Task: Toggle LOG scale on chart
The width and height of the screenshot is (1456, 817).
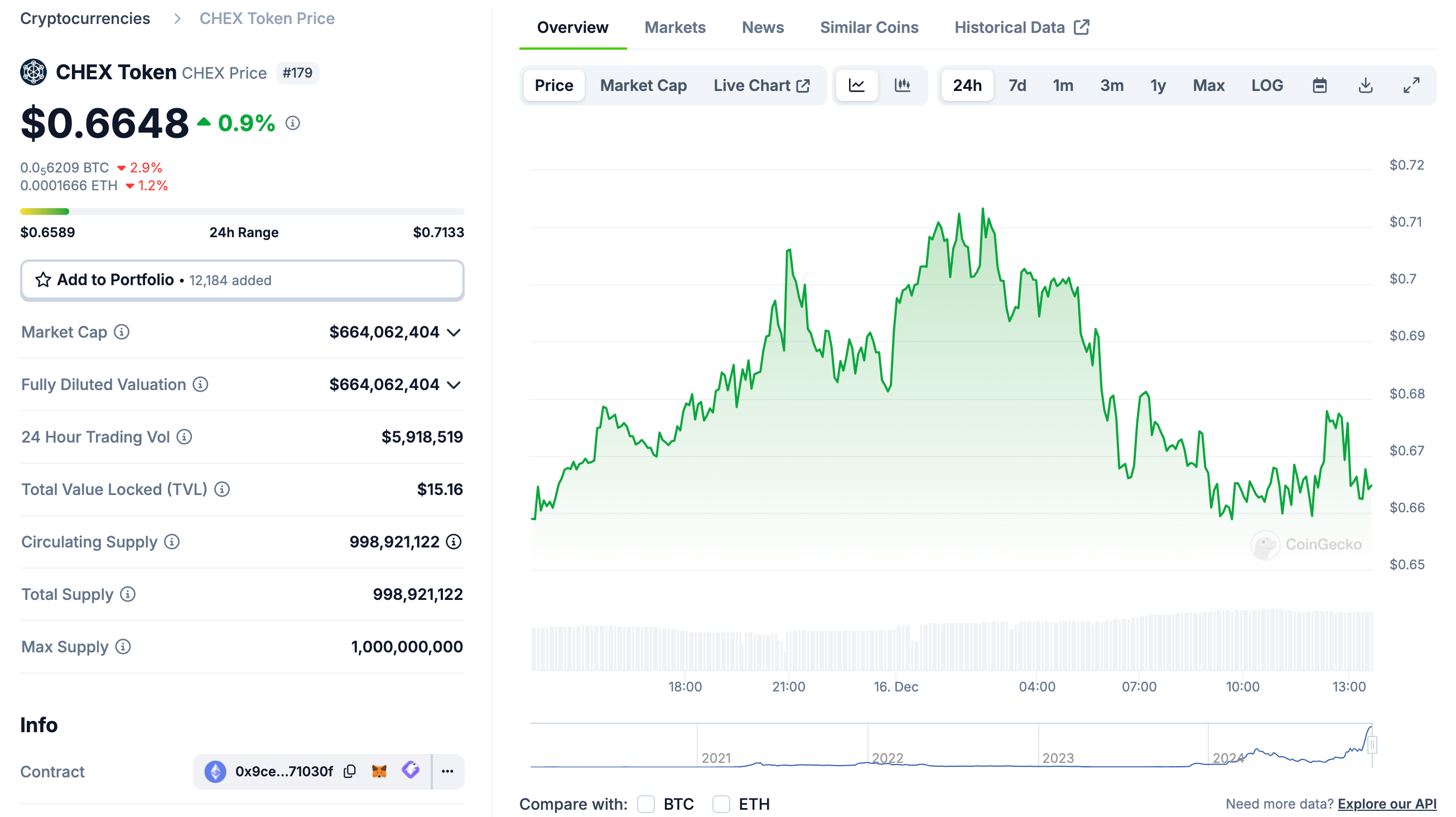Action: click(x=1267, y=85)
